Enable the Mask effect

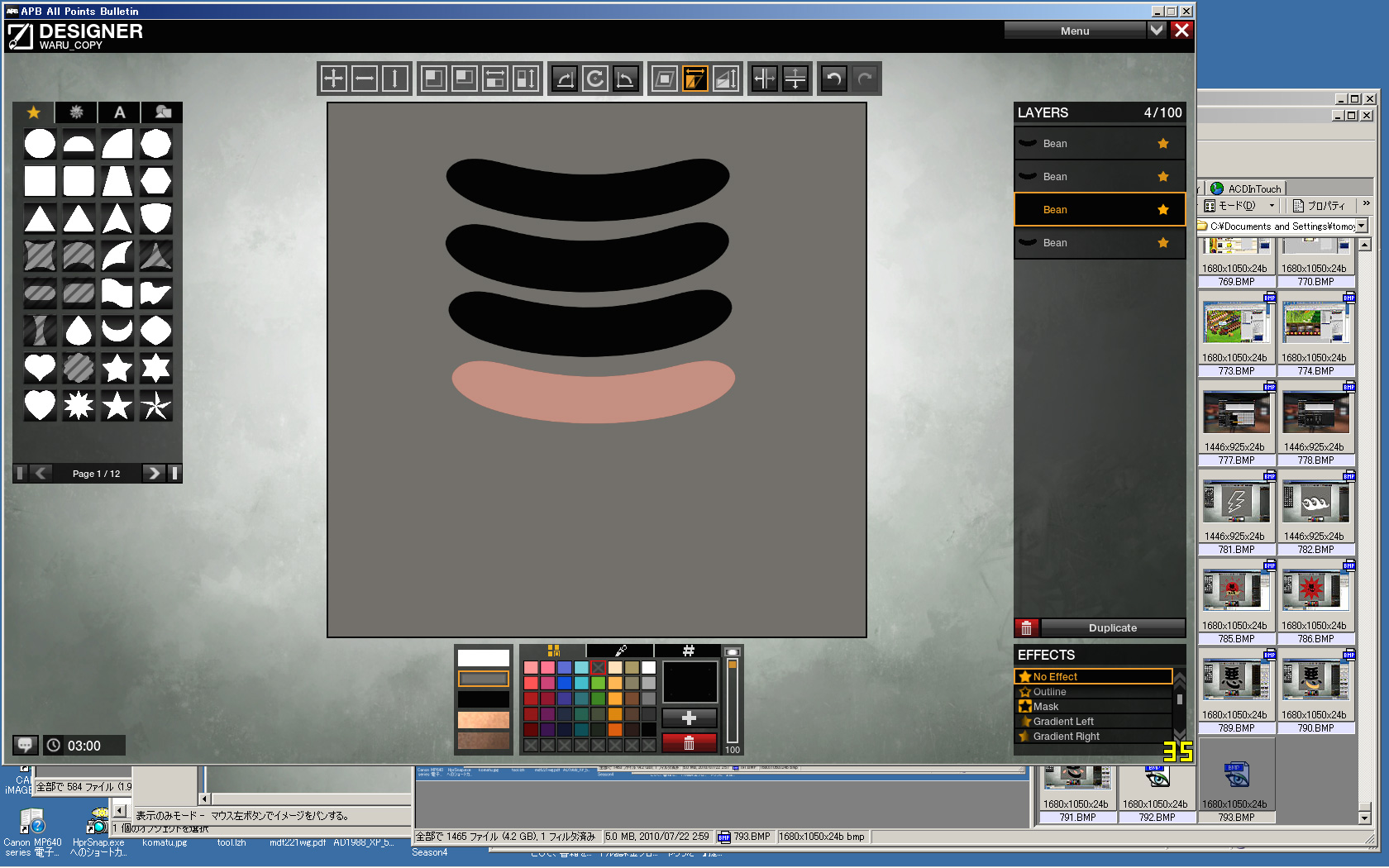point(1045,707)
